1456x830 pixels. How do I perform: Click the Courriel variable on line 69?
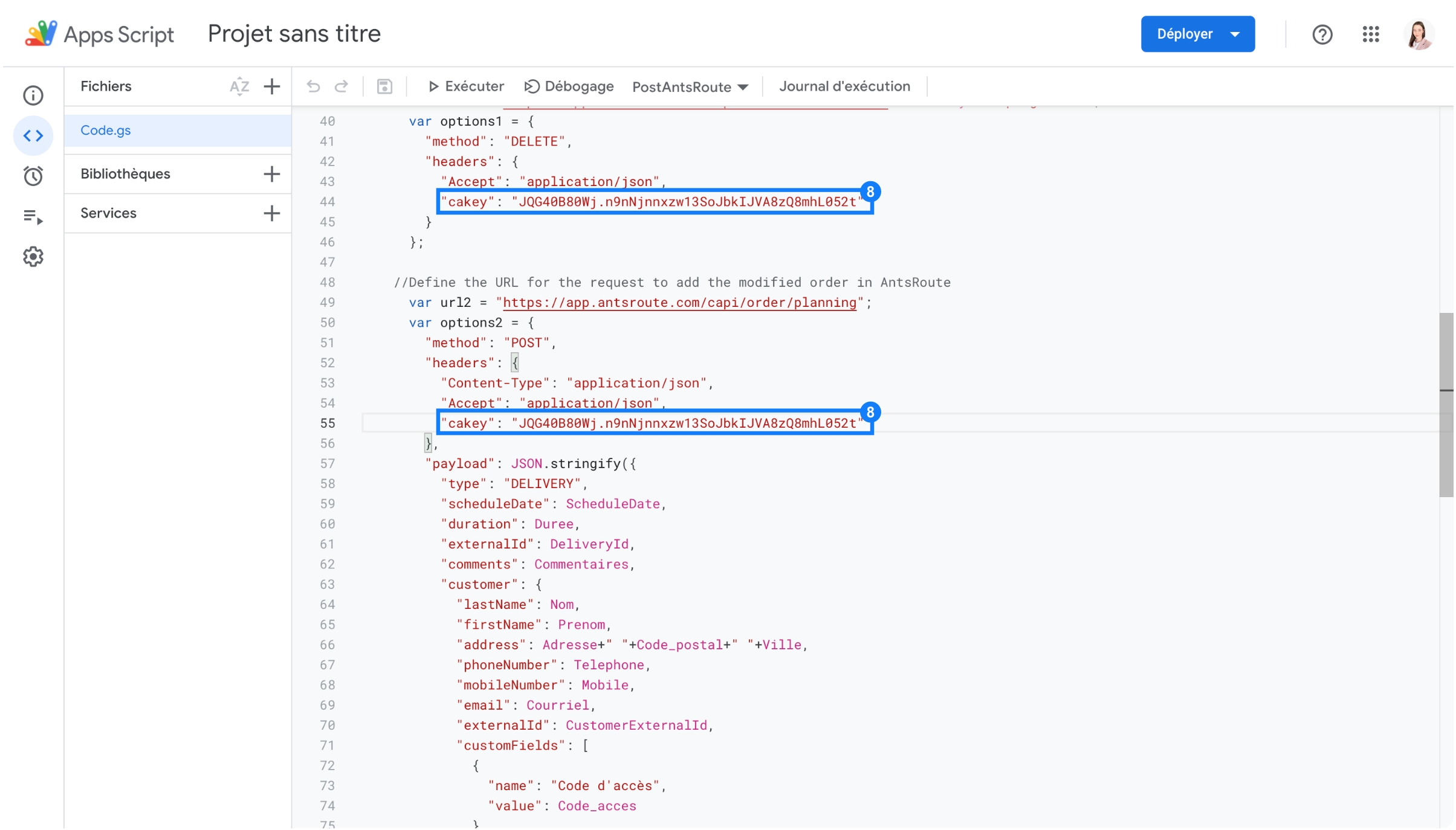pyautogui.click(x=557, y=706)
